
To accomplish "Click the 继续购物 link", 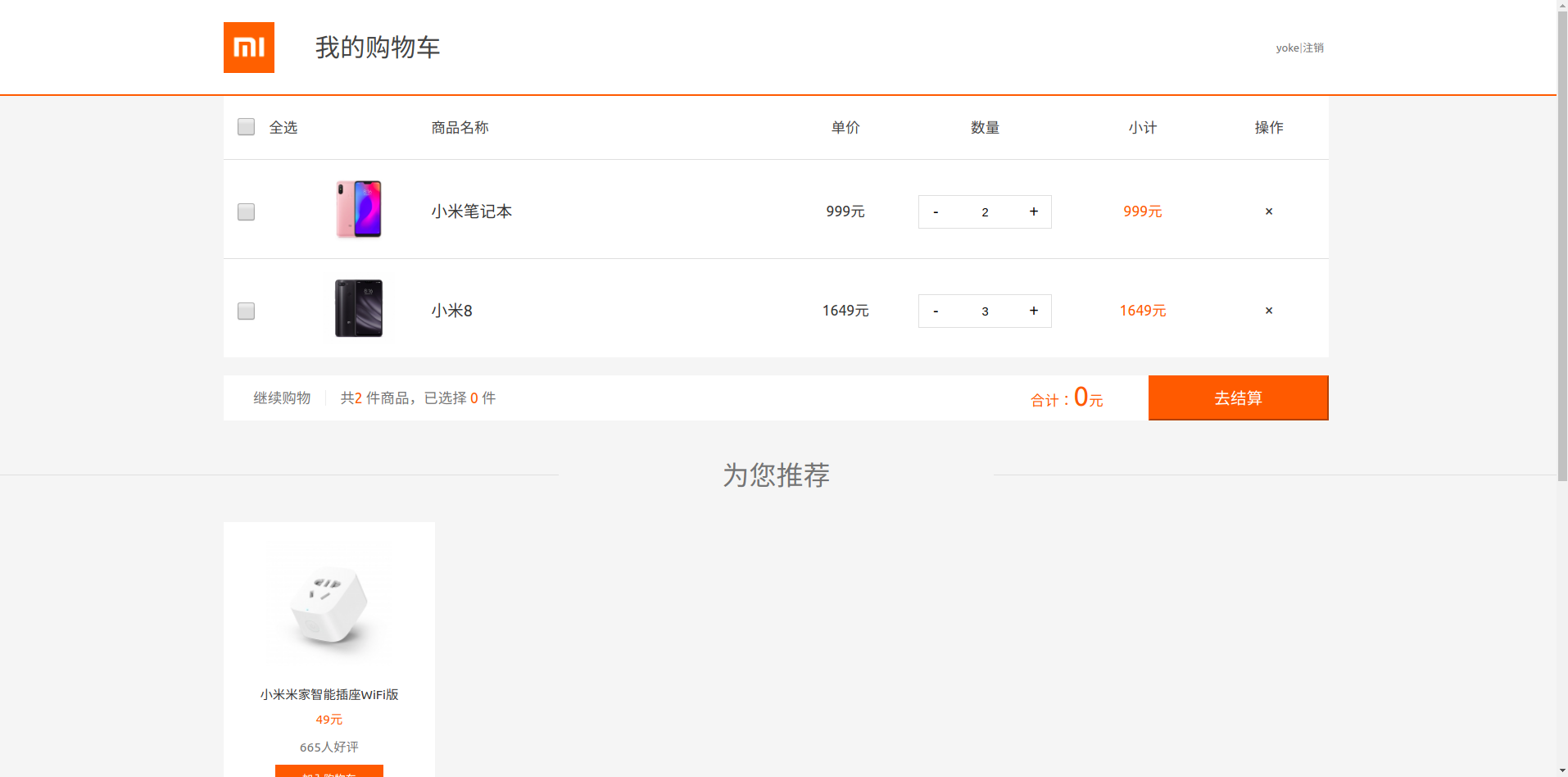I will 282,398.
